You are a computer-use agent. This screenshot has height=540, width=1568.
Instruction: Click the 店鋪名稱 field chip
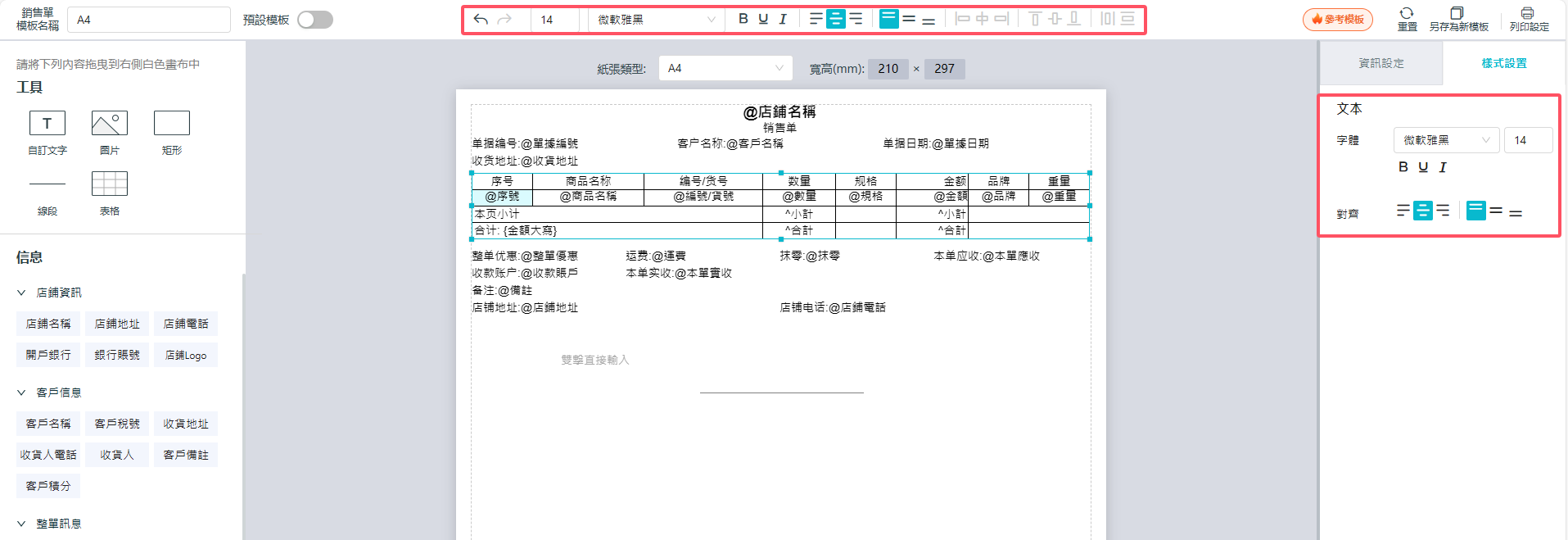(48, 324)
